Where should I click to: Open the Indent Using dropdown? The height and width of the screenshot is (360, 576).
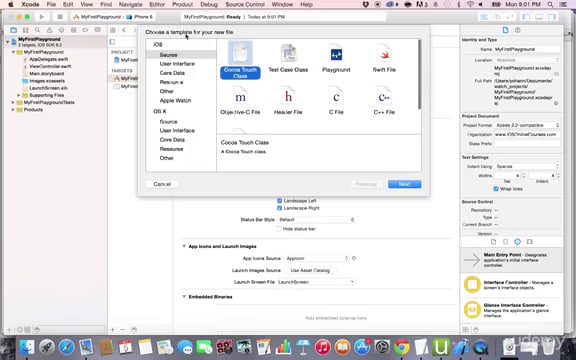[527, 166]
